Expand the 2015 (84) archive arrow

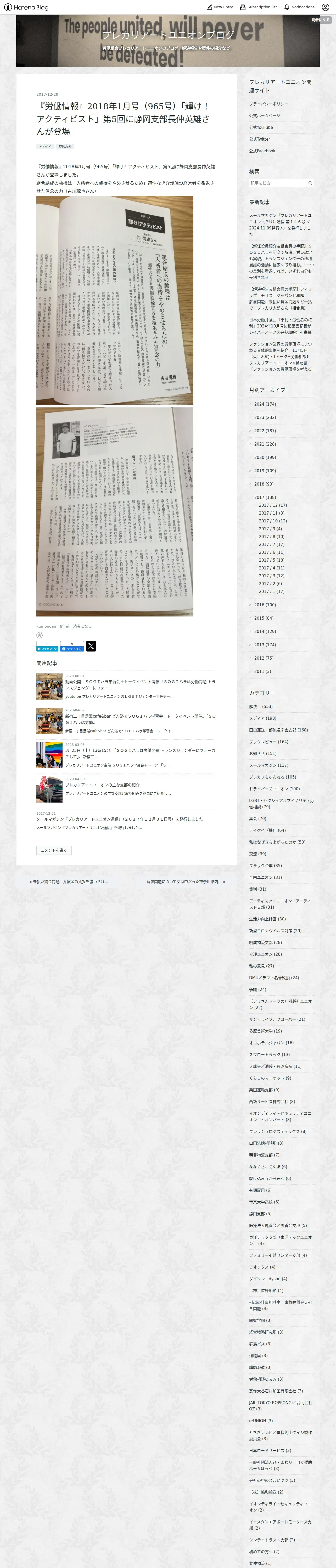pos(251,618)
